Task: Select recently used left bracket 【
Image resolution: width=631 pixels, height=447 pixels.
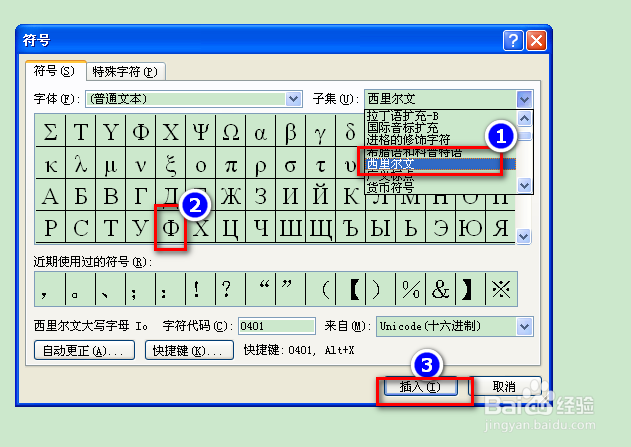Action: (351, 289)
